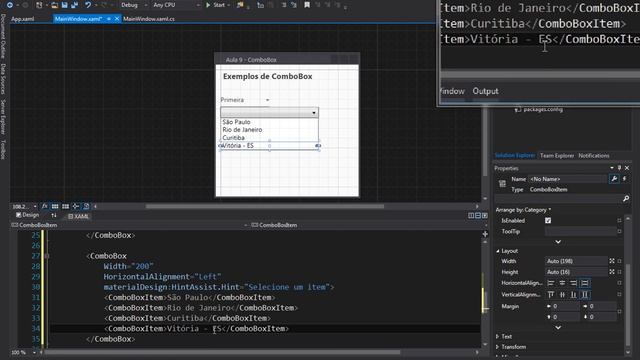Click the vertical split pane icon
640x360 pixels.
point(471,216)
